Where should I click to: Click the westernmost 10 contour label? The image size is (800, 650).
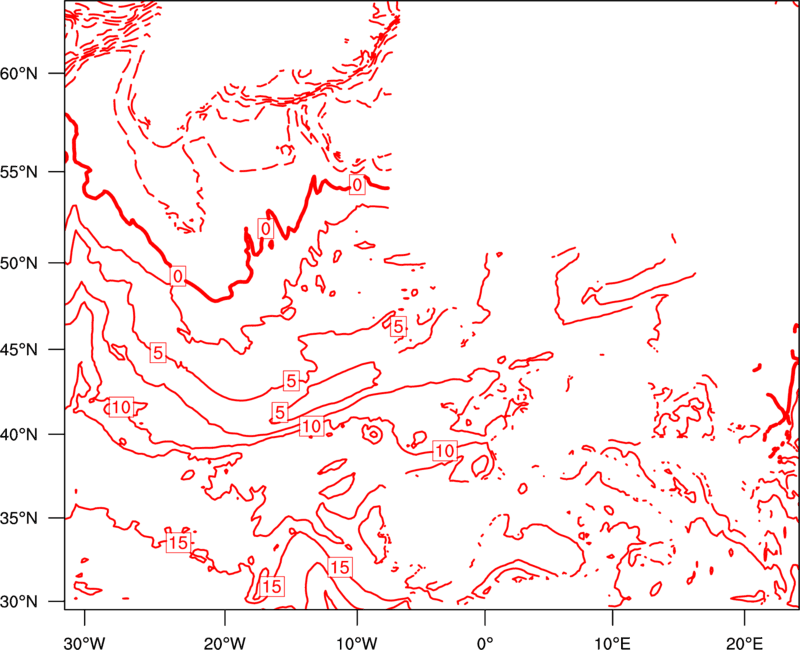coord(121,407)
